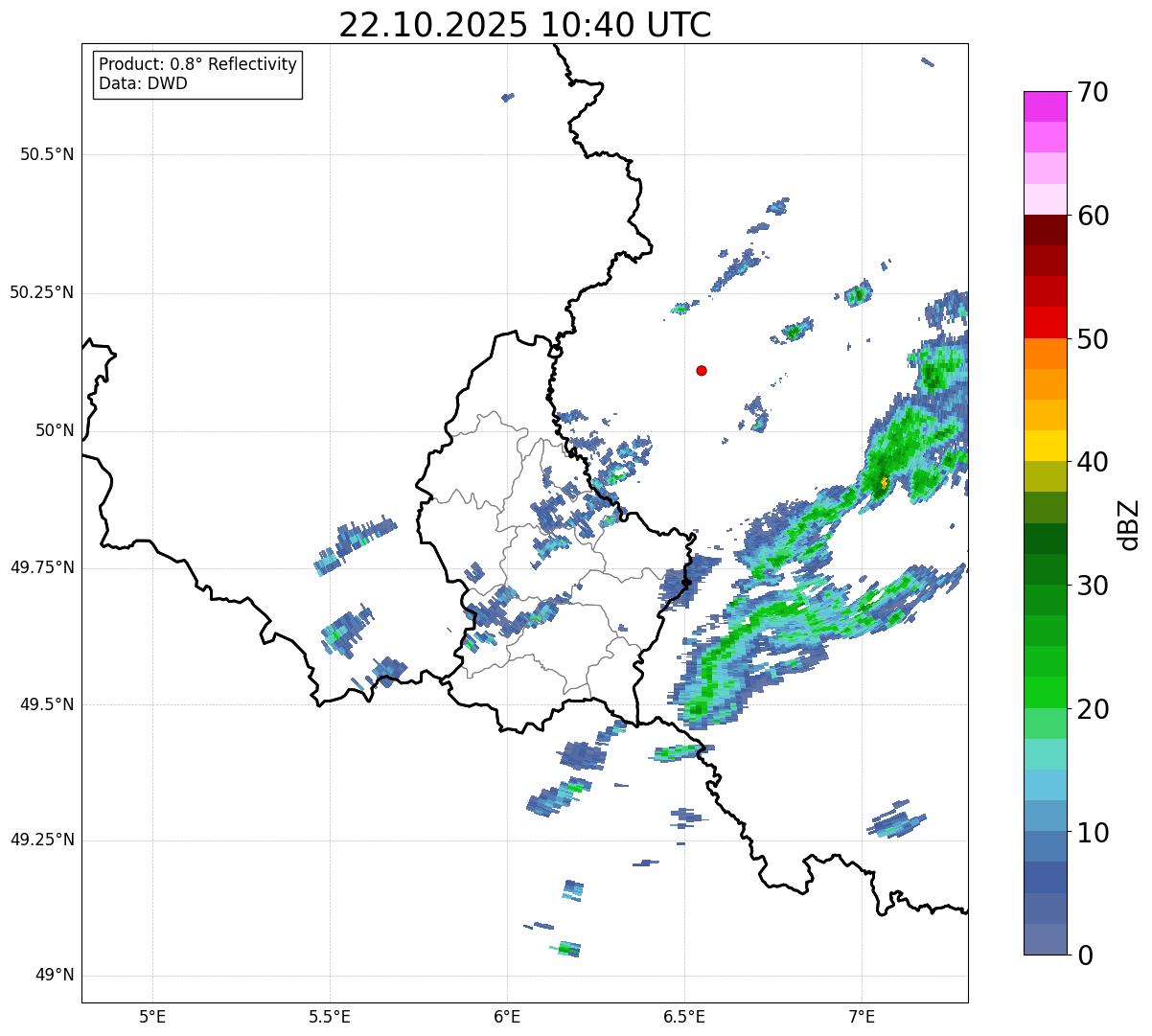The image size is (1152, 1036).
Task: Pick the magenta top colorbar segment
Action: (x=1046, y=106)
